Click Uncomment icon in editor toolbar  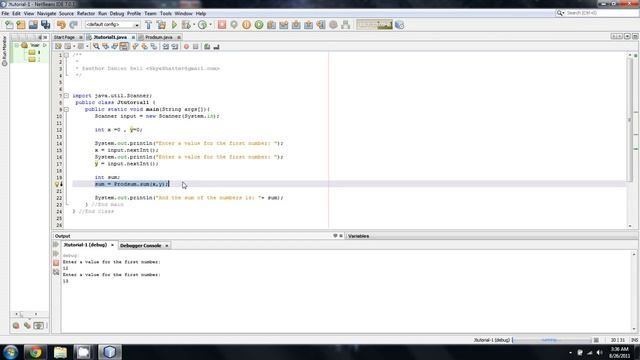(x=216, y=47)
